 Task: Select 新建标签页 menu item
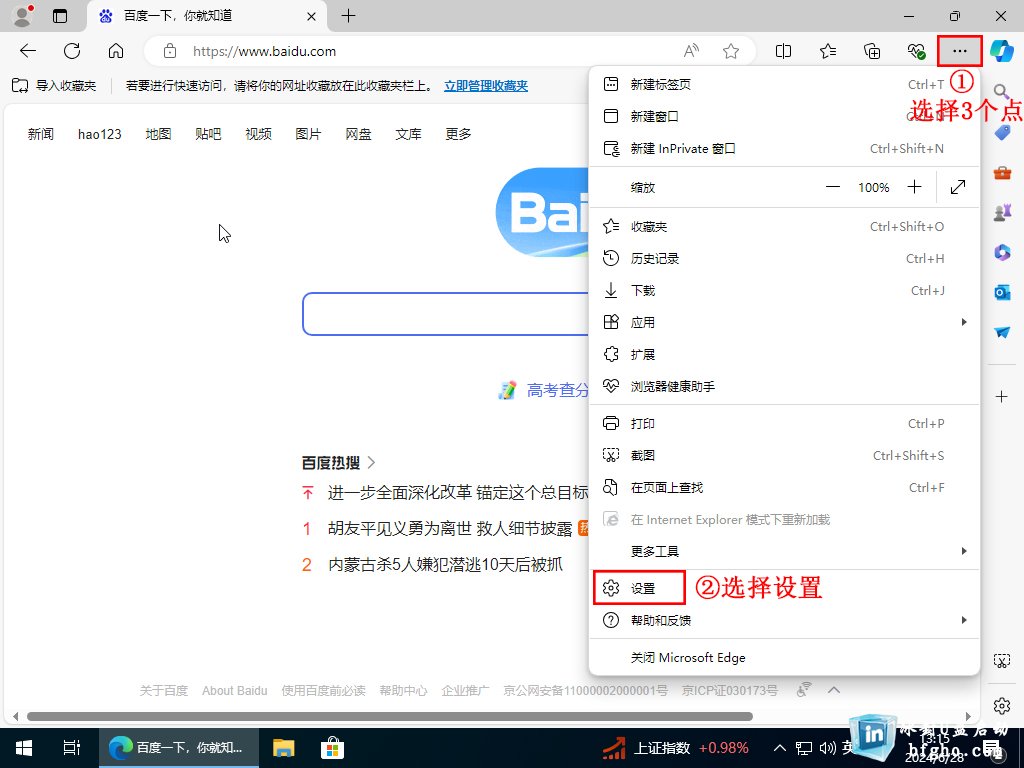[x=784, y=84]
